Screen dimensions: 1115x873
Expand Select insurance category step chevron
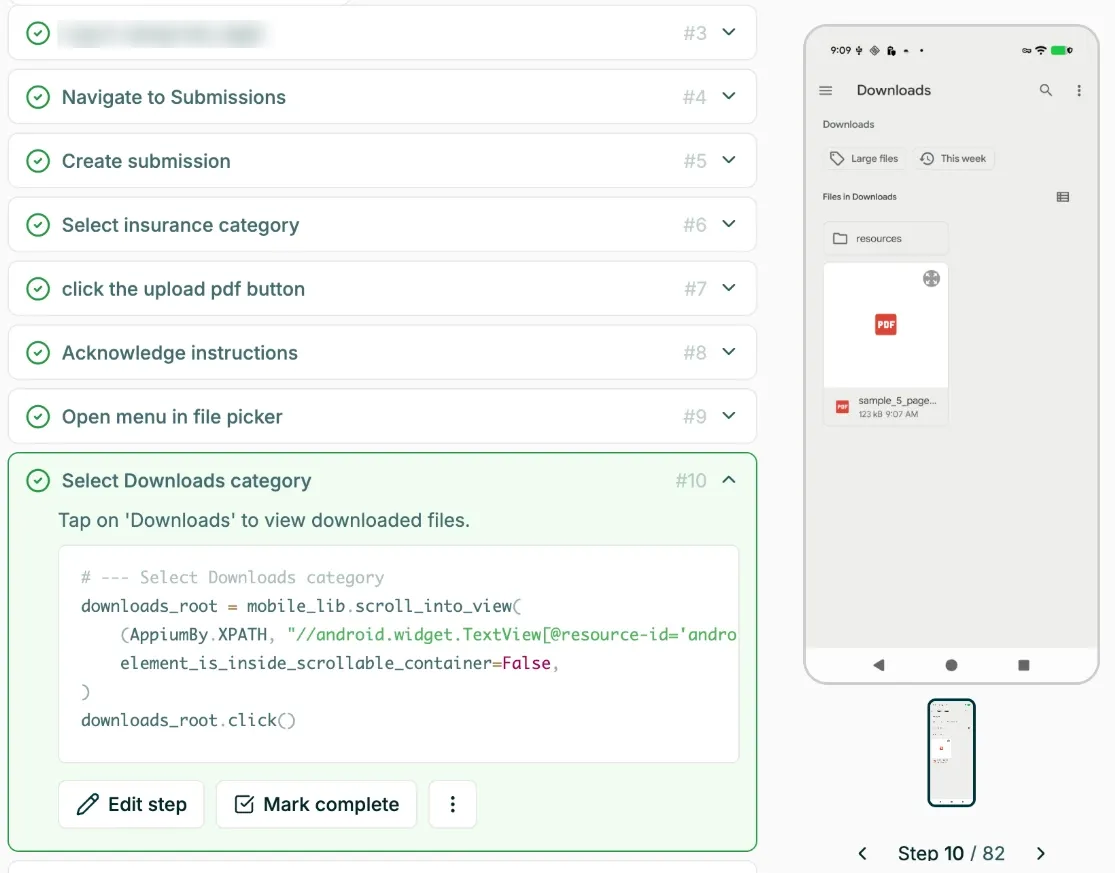(729, 224)
